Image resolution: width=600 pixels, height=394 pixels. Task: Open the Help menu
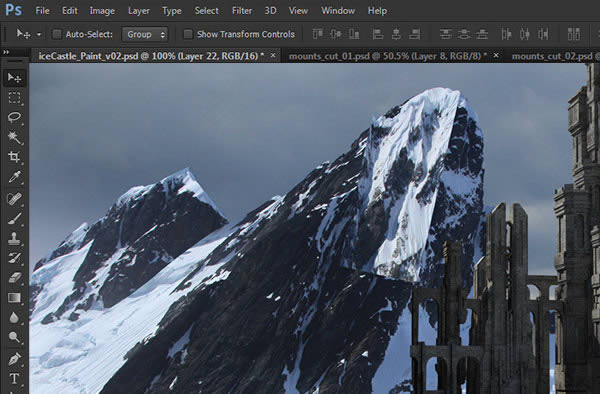(x=377, y=11)
